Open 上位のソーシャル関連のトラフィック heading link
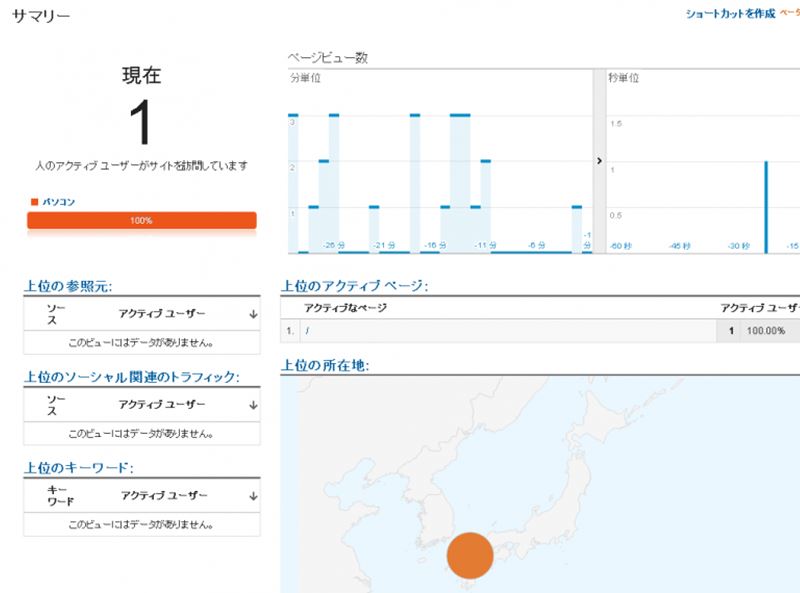Viewport: 800px width, 593px height. (x=131, y=376)
